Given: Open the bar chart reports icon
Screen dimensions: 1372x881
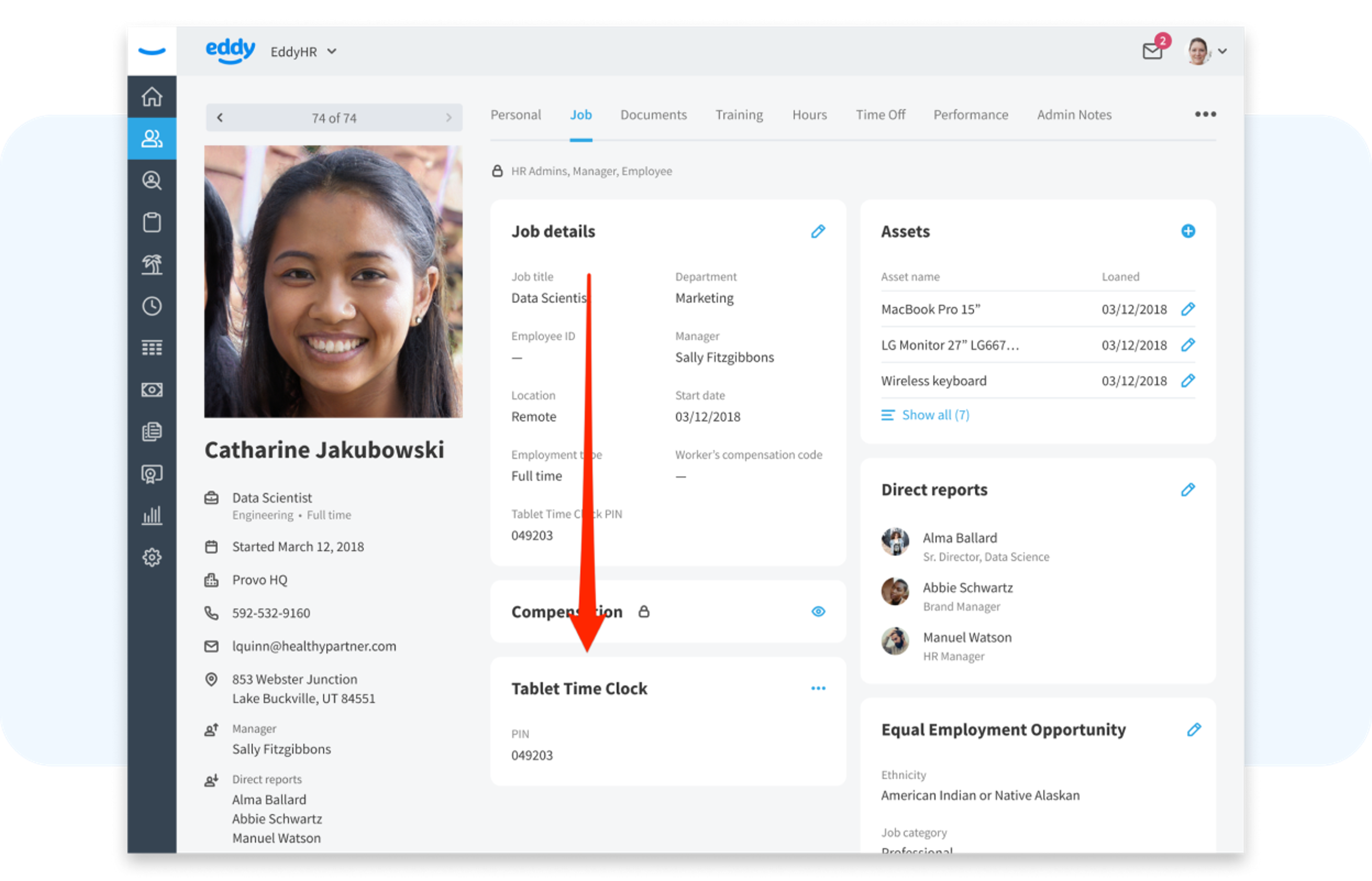Looking at the screenshot, I should 151,515.
